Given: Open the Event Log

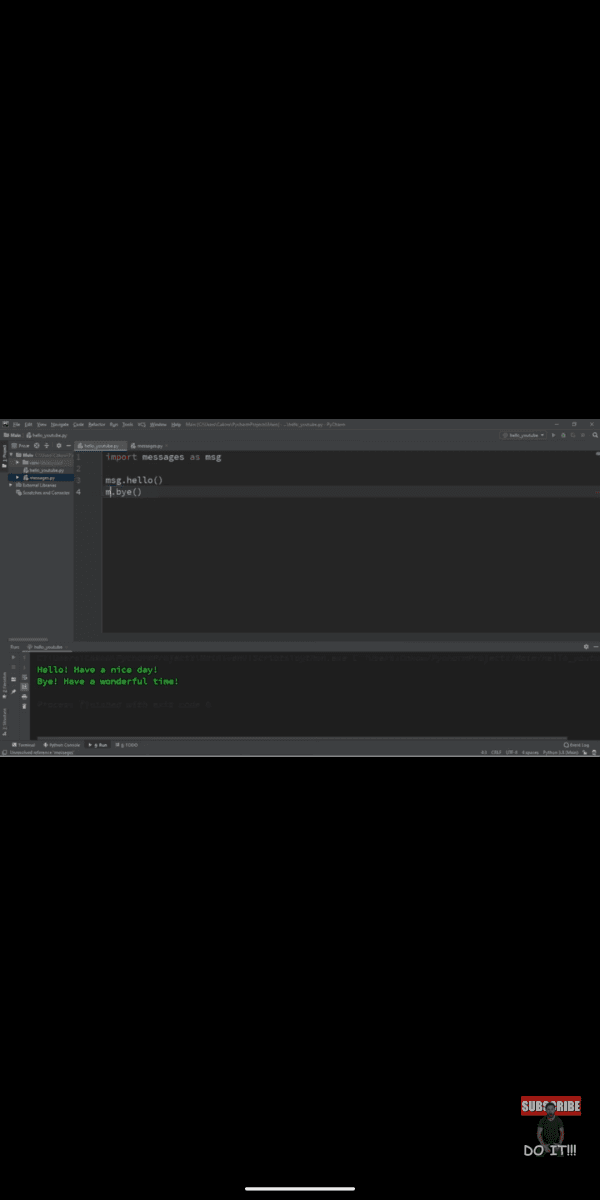Looking at the screenshot, I should click(x=578, y=745).
